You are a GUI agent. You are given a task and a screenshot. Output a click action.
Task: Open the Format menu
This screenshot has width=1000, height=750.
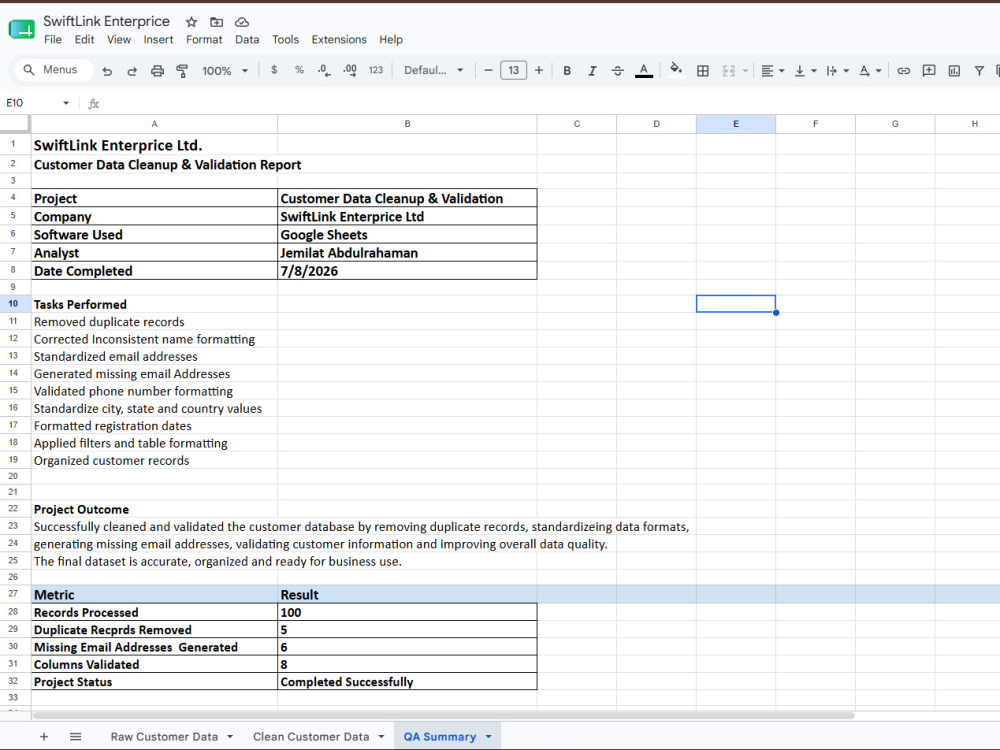(204, 40)
